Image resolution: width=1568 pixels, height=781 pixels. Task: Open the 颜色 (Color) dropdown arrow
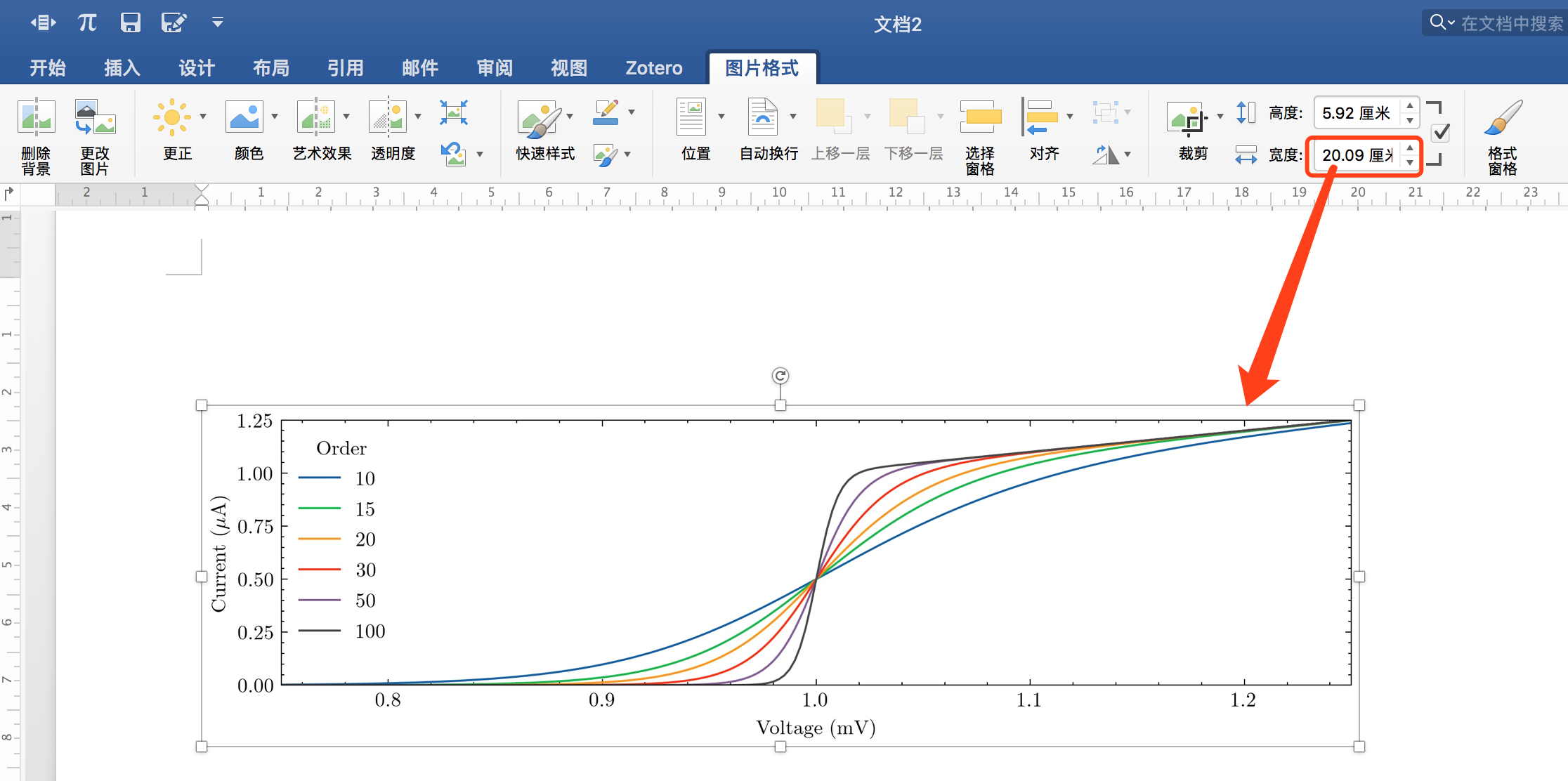pos(274,116)
